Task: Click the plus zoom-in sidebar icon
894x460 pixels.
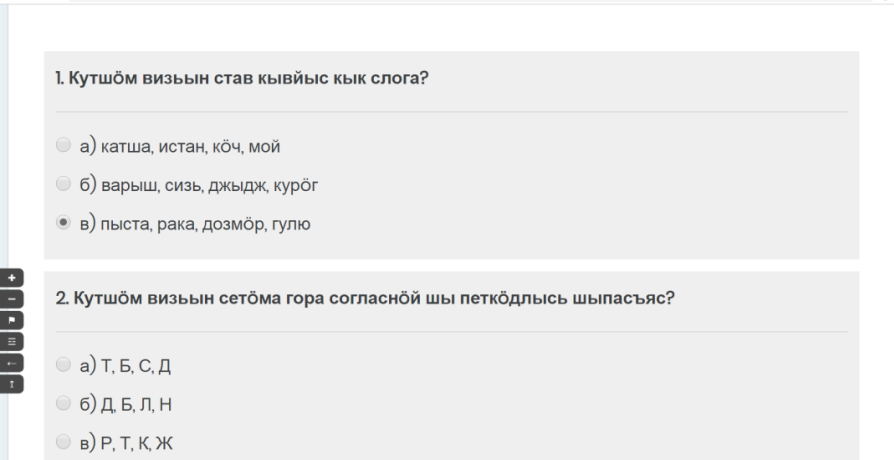Action: (x=12, y=276)
